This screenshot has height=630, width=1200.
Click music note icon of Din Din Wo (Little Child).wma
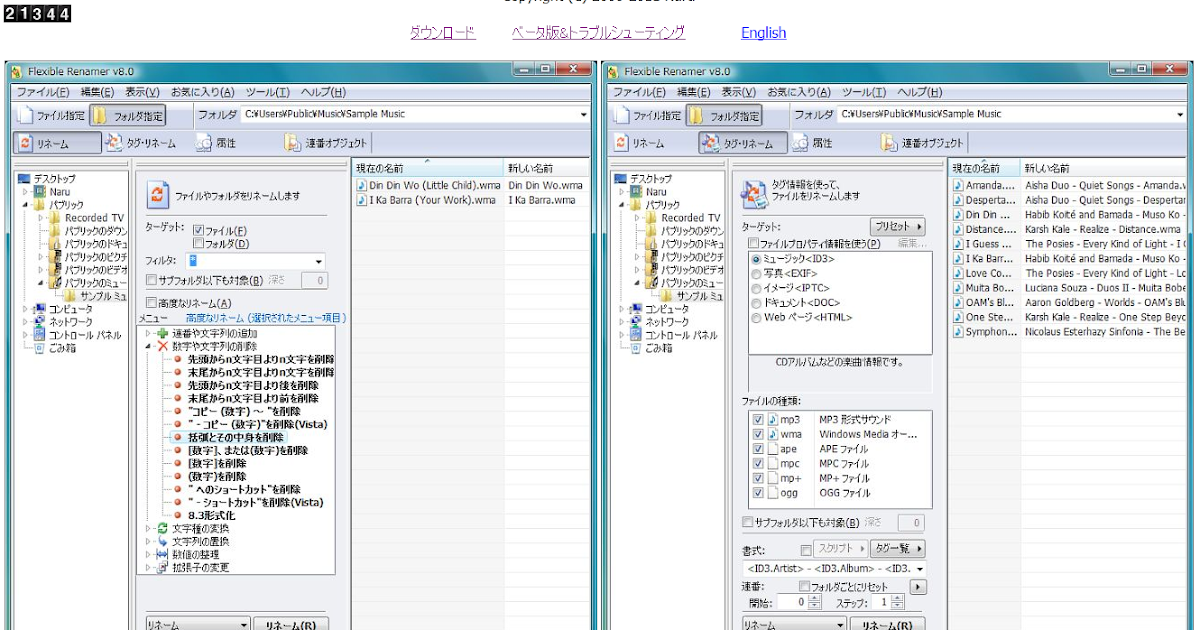(361, 185)
